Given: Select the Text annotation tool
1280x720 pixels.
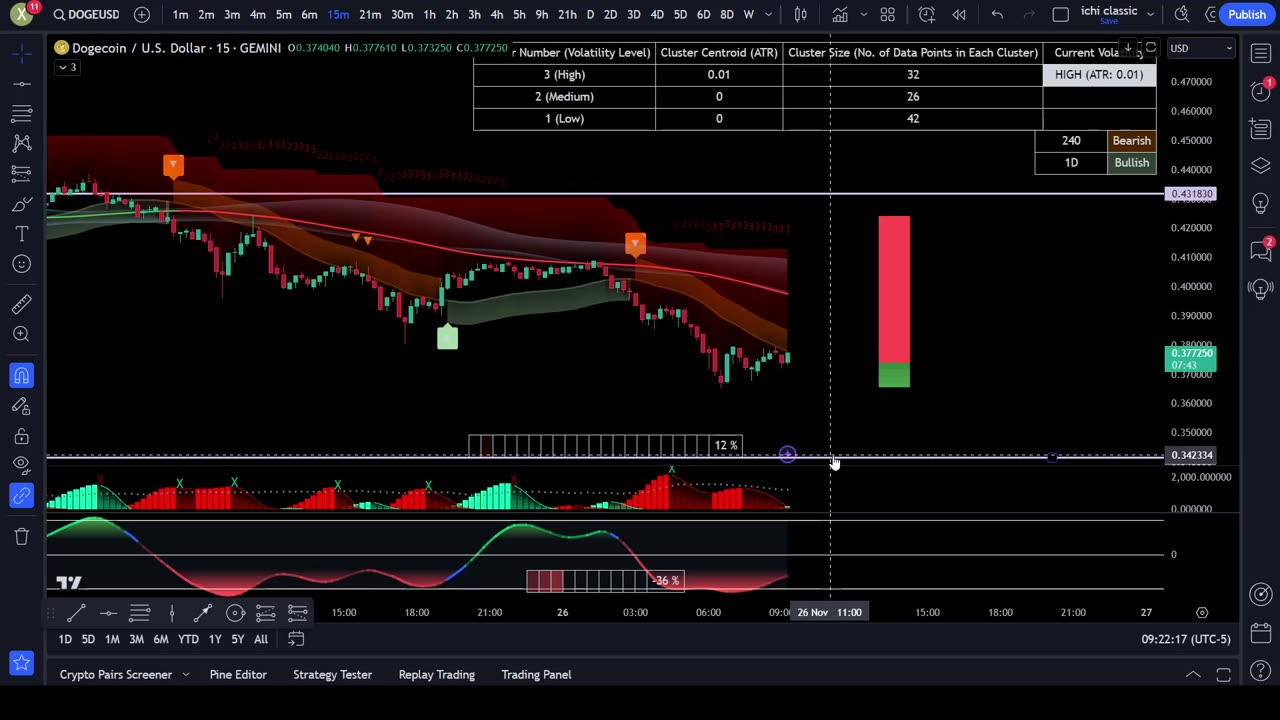Looking at the screenshot, I should point(21,234).
